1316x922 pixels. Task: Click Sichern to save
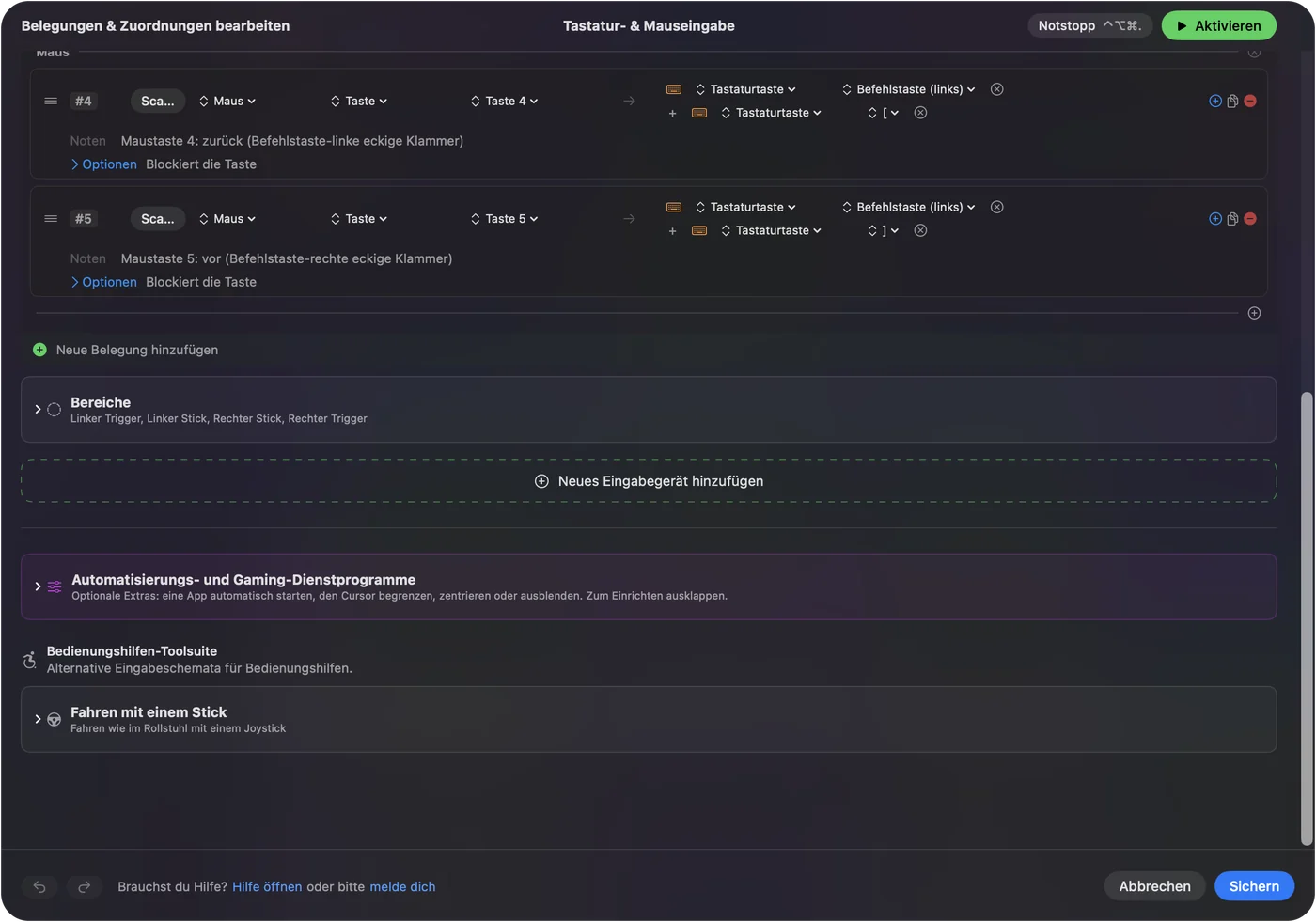[1254, 886]
